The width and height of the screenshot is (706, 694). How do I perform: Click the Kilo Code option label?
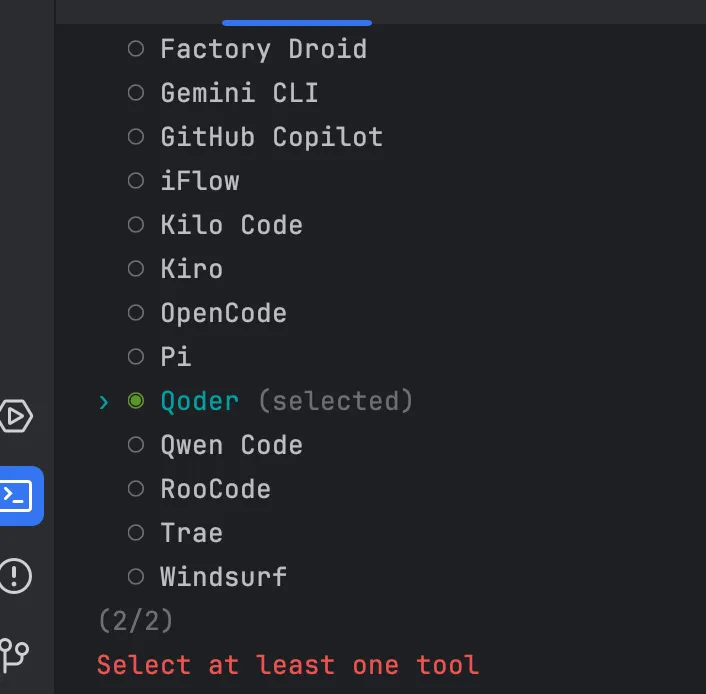231,225
